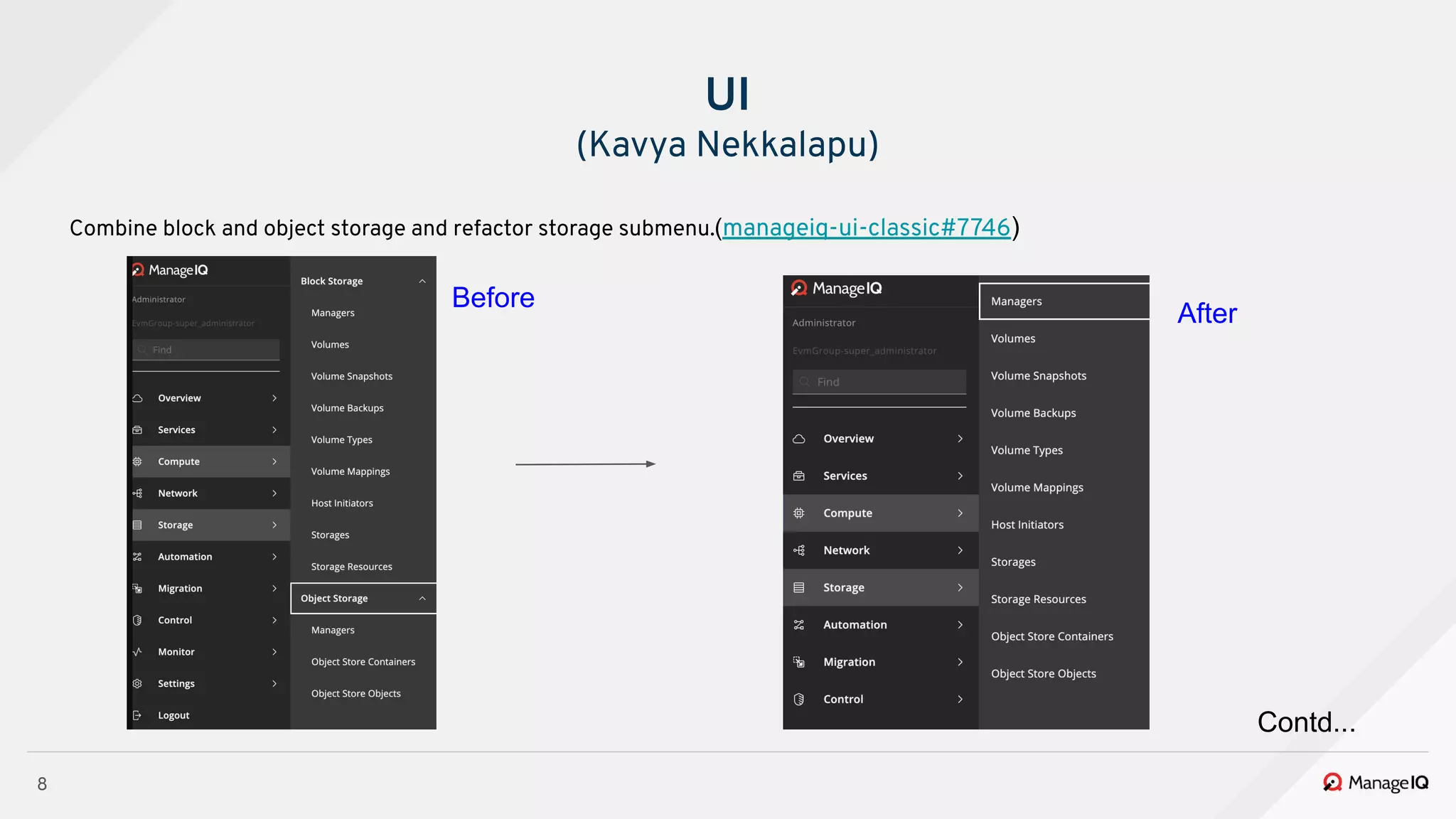Click Control shield icon in Before menu
1456x819 pixels.
[x=138, y=620]
